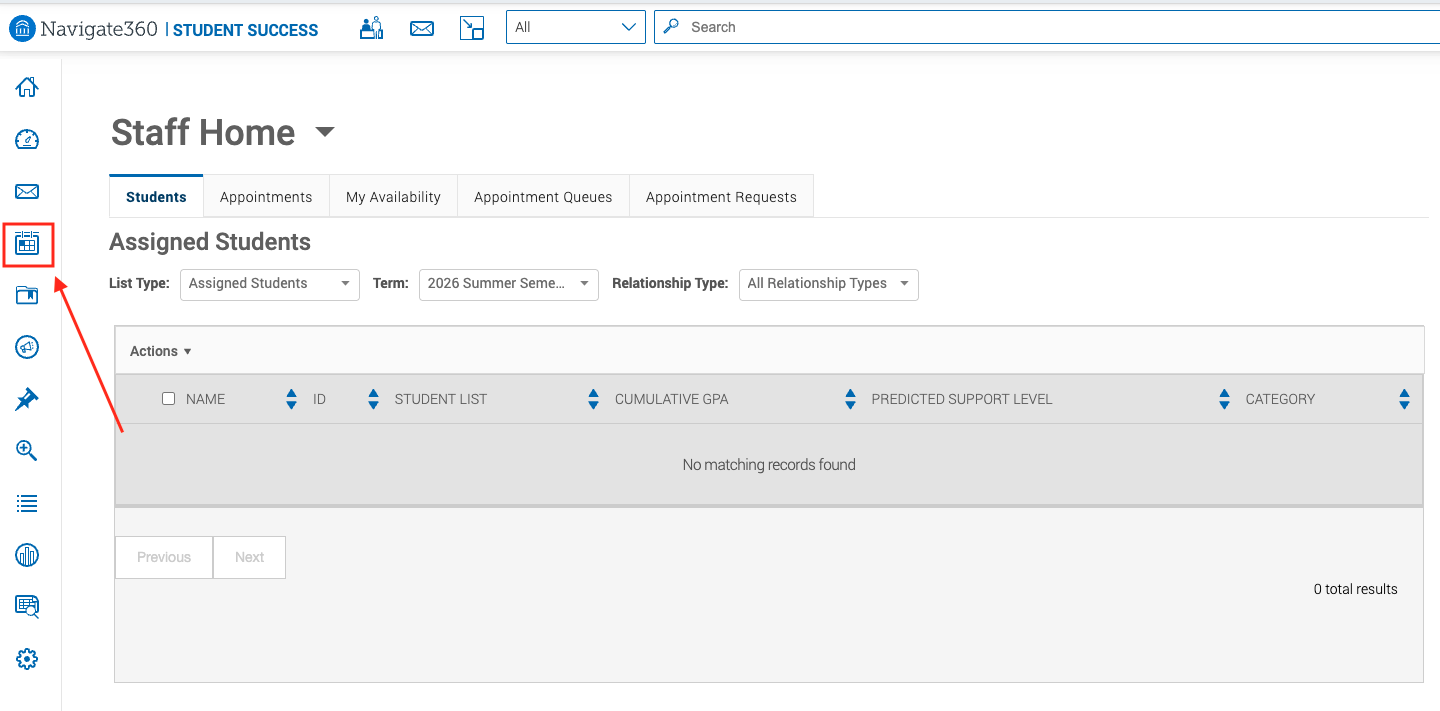Open the bookmarked folder icon in sidebar
Viewport: 1440px width, 711px height.
tap(27, 295)
